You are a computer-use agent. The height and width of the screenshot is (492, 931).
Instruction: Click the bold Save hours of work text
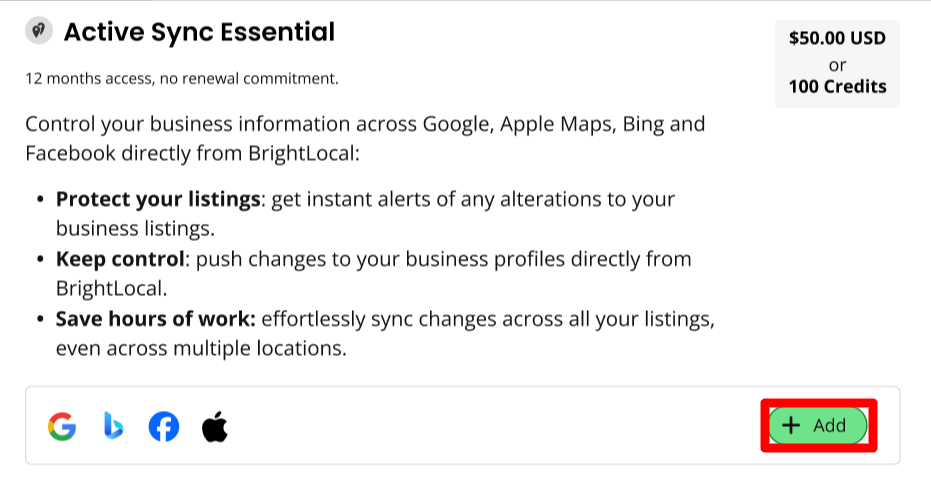click(x=156, y=320)
